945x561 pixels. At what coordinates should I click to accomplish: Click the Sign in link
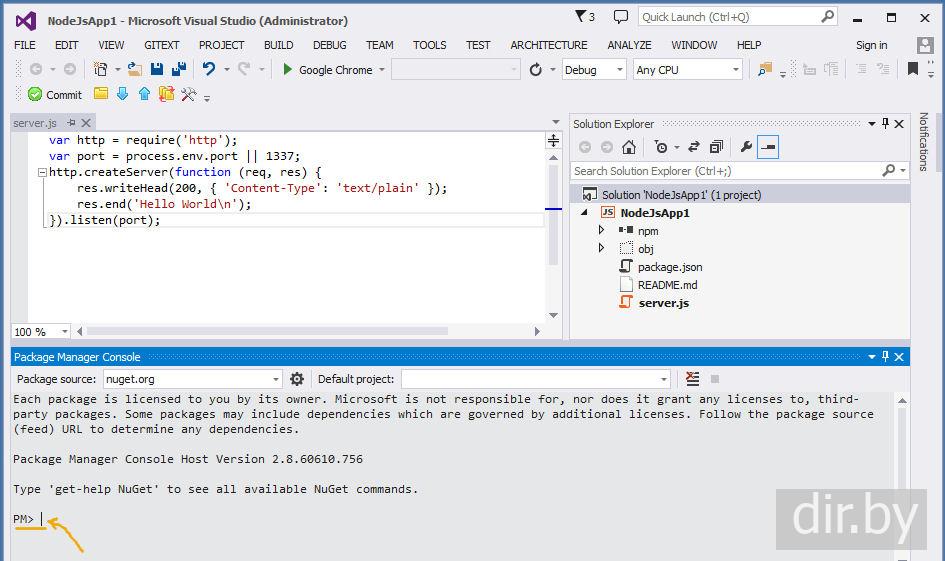tap(871, 45)
